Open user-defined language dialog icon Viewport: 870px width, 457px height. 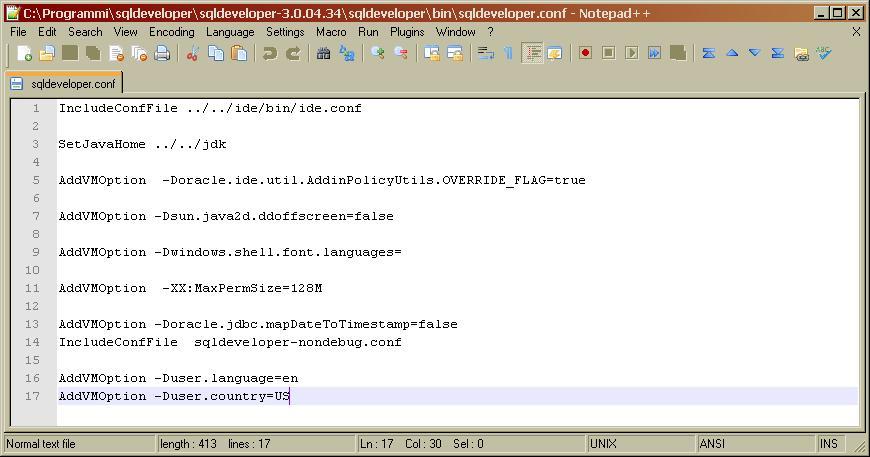click(x=555, y=53)
